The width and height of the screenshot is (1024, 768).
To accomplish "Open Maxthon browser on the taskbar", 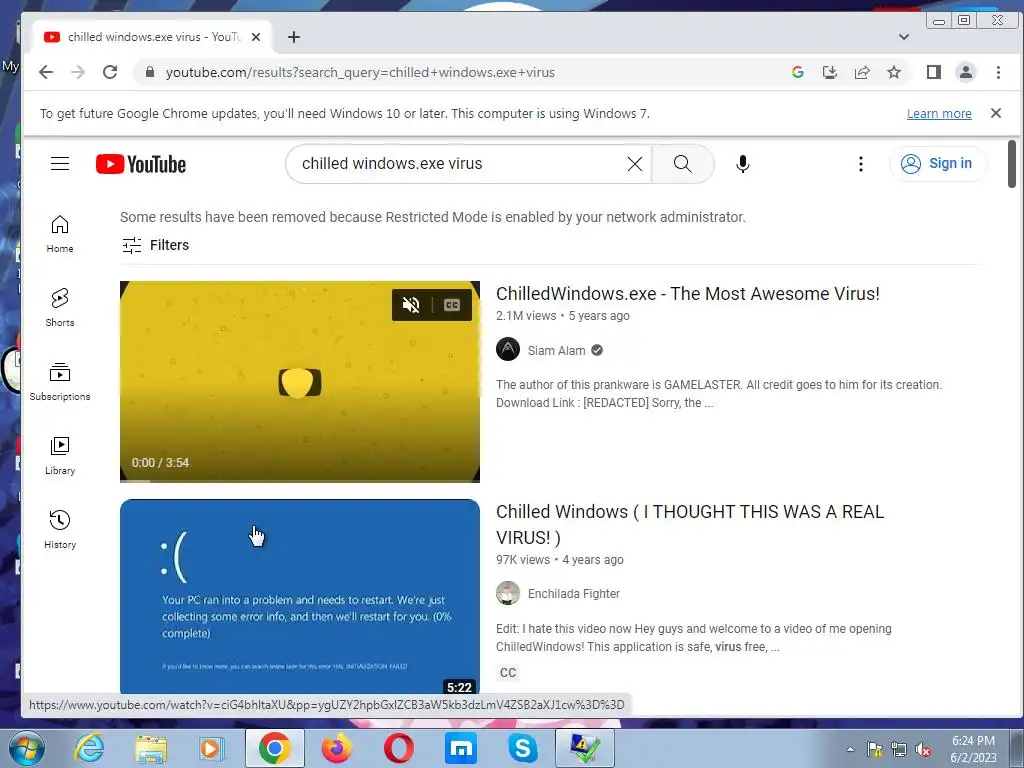I will point(461,748).
